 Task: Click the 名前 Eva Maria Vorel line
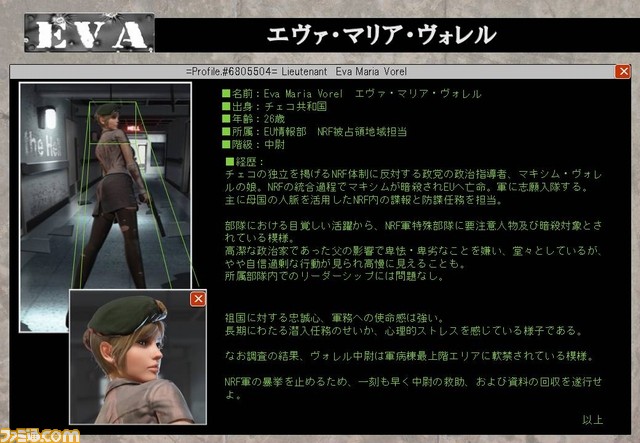[x=352, y=94]
